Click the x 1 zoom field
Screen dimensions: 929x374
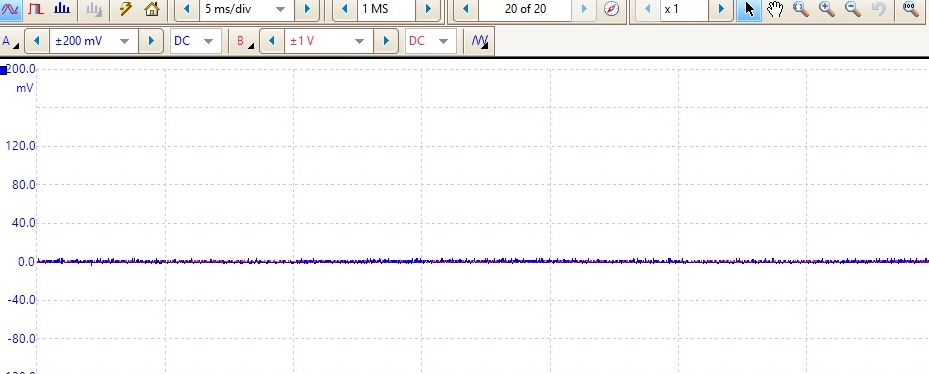tap(684, 9)
